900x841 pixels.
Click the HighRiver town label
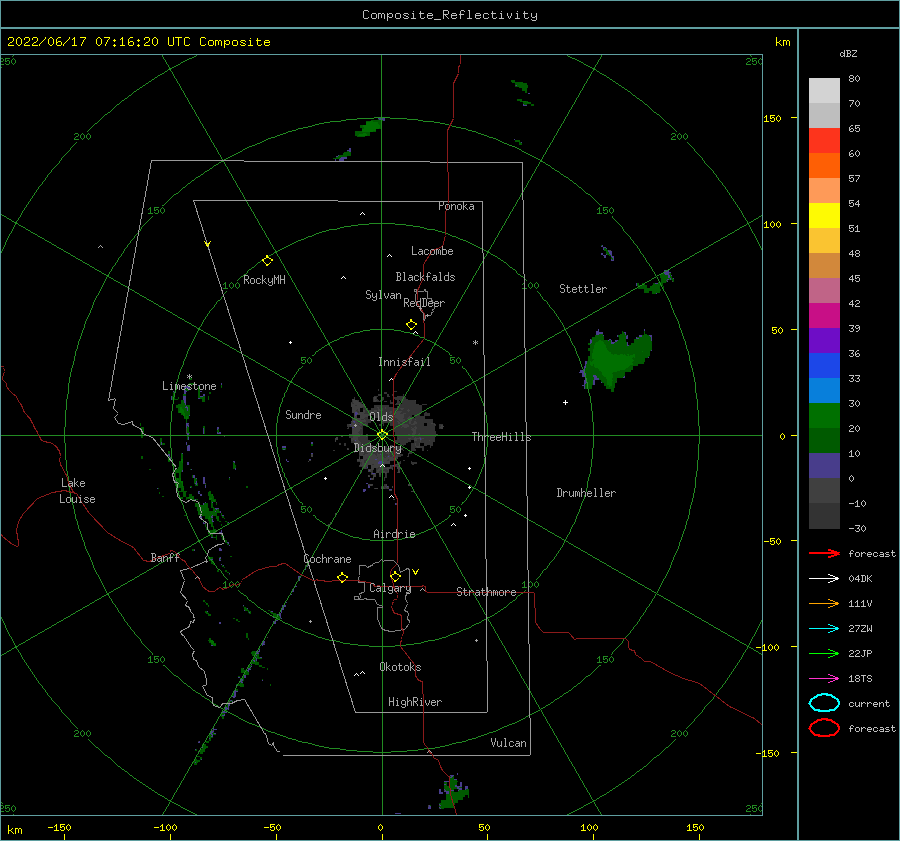pyautogui.click(x=415, y=702)
